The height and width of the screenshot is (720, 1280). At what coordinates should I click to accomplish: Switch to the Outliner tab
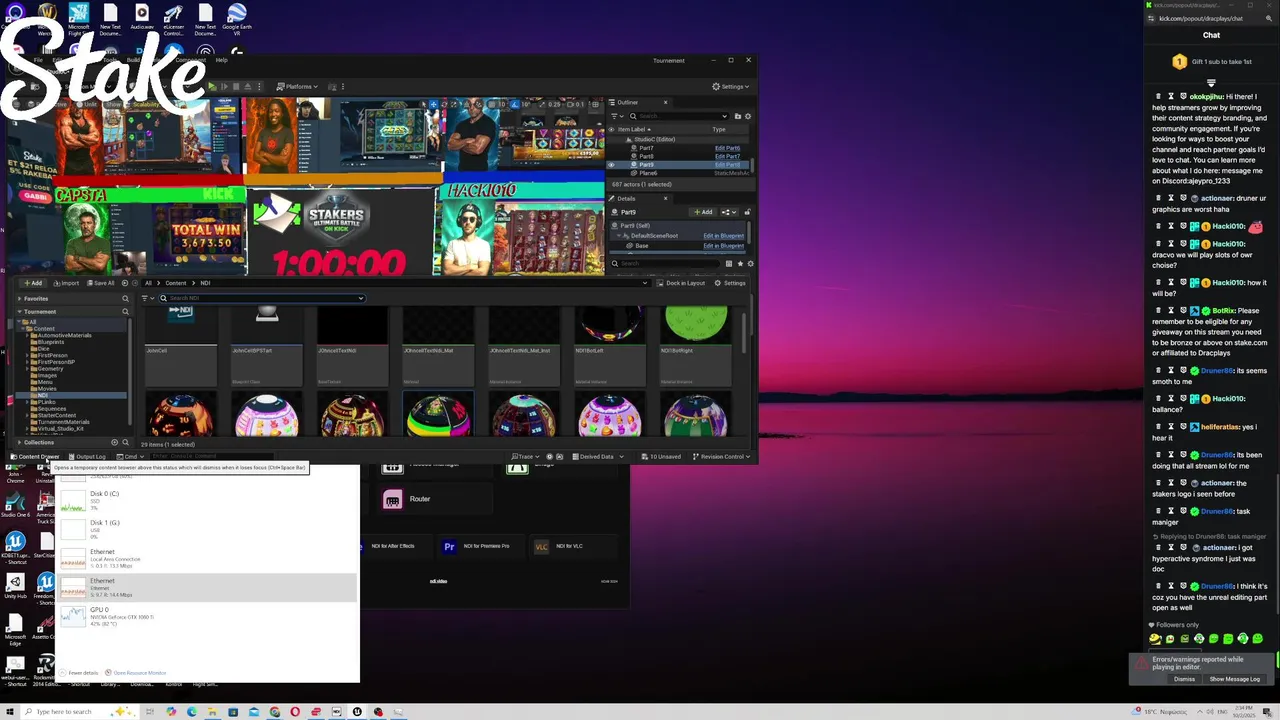[x=628, y=102]
